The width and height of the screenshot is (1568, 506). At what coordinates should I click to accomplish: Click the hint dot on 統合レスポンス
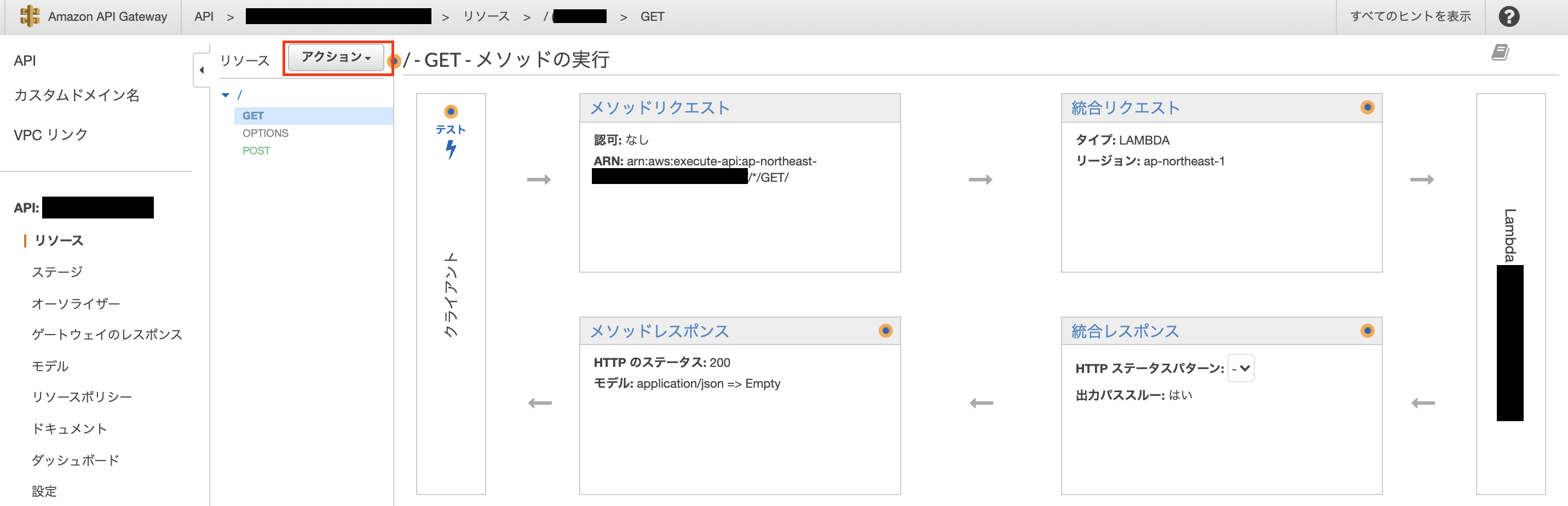pyautogui.click(x=1367, y=331)
